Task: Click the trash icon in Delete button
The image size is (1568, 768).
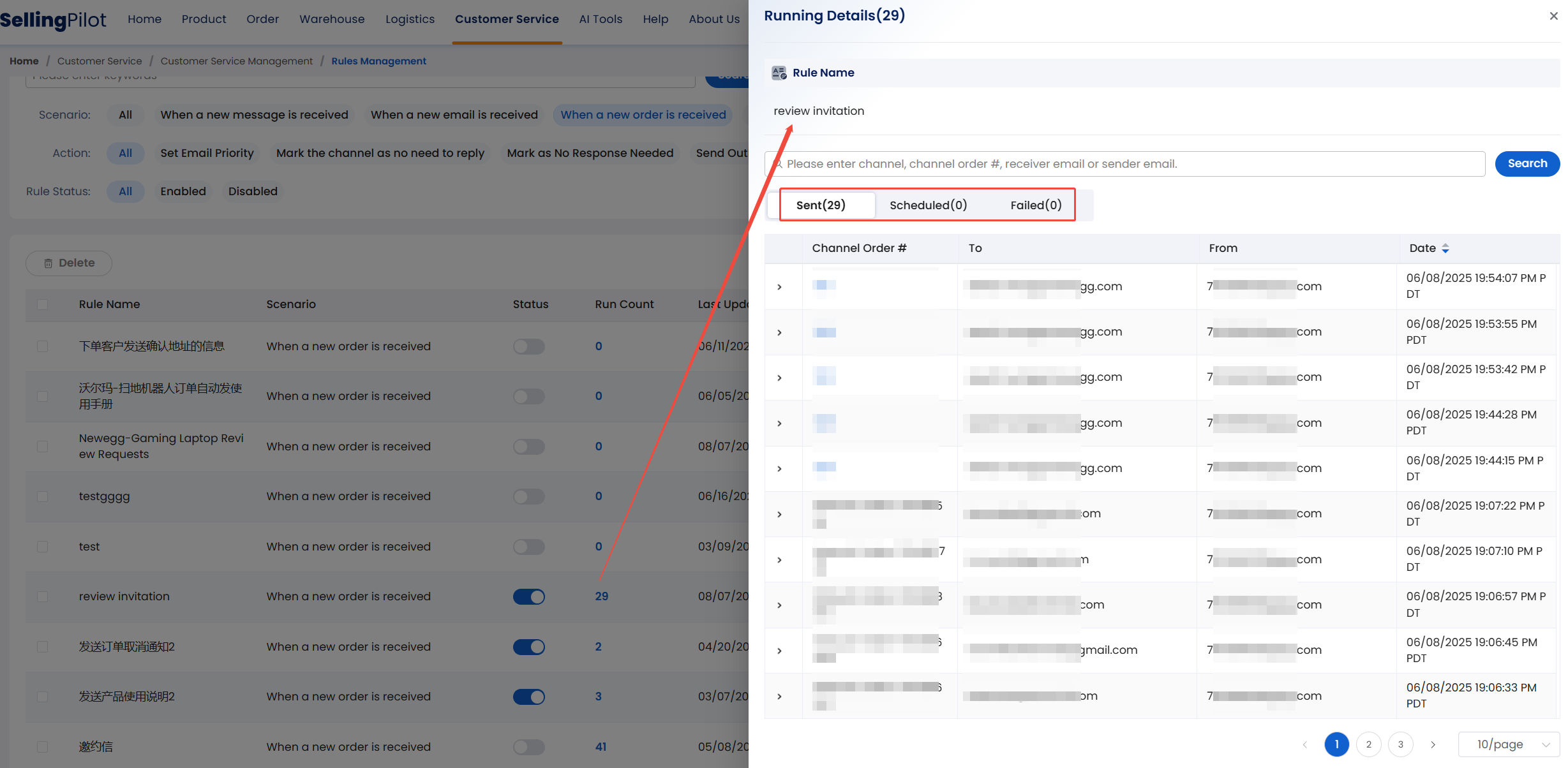Action: (48, 263)
